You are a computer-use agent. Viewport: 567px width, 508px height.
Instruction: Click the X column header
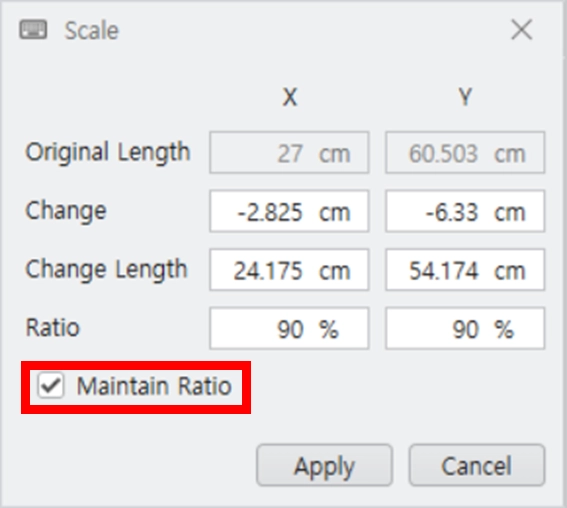290,97
